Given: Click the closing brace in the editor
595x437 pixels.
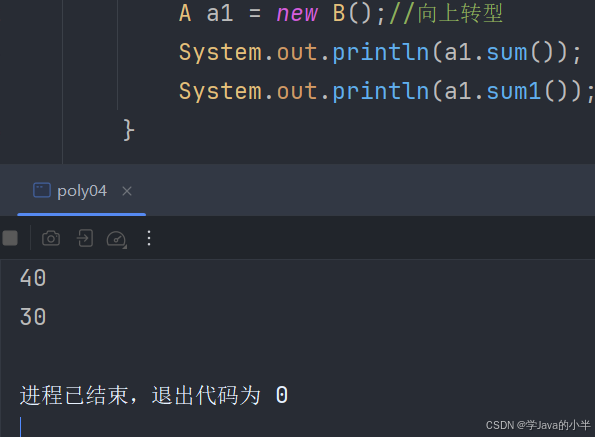Looking at the screenshot, I should tap(129, 130).
